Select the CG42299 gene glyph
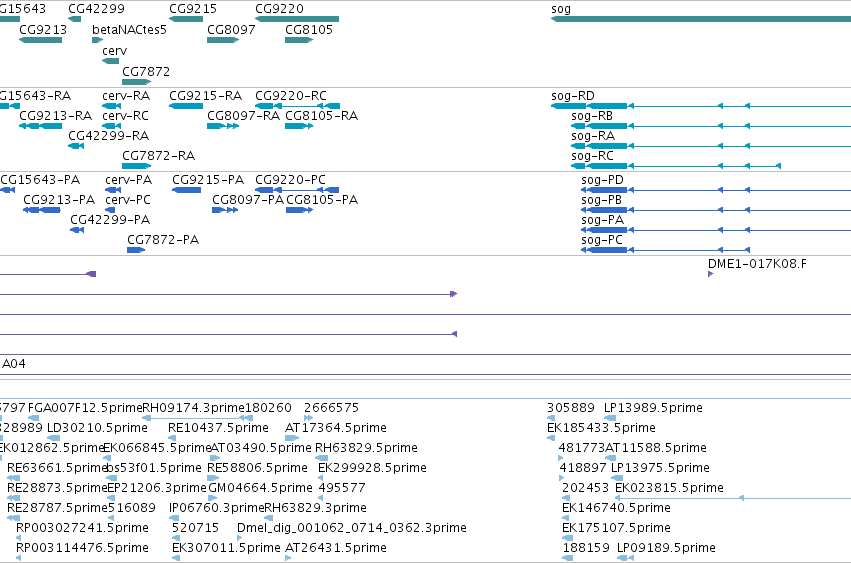This screenshot has width=851, height=563. 74,19
